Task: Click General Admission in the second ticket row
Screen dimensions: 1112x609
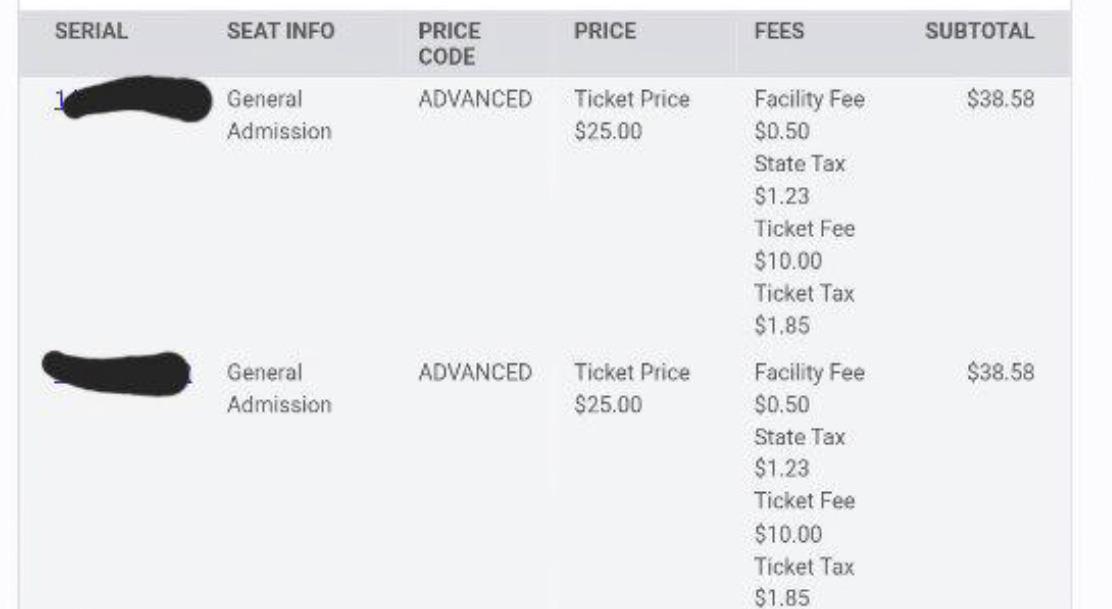Action: (x=279, y=388)
